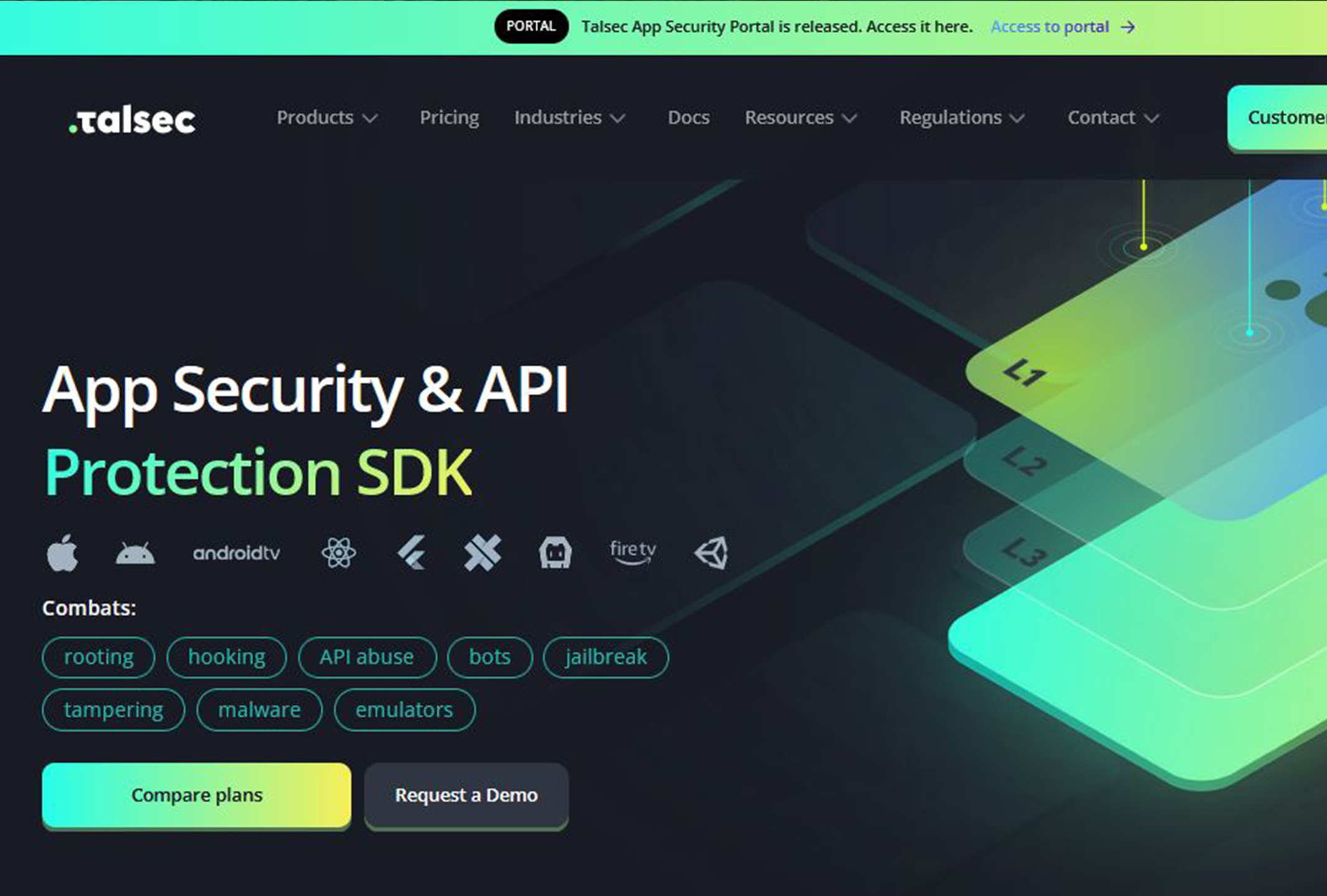The width and height of the screenshot is (1327, 896).
Task: Click the Apple iOS platform icon
Action: point(62,553)
